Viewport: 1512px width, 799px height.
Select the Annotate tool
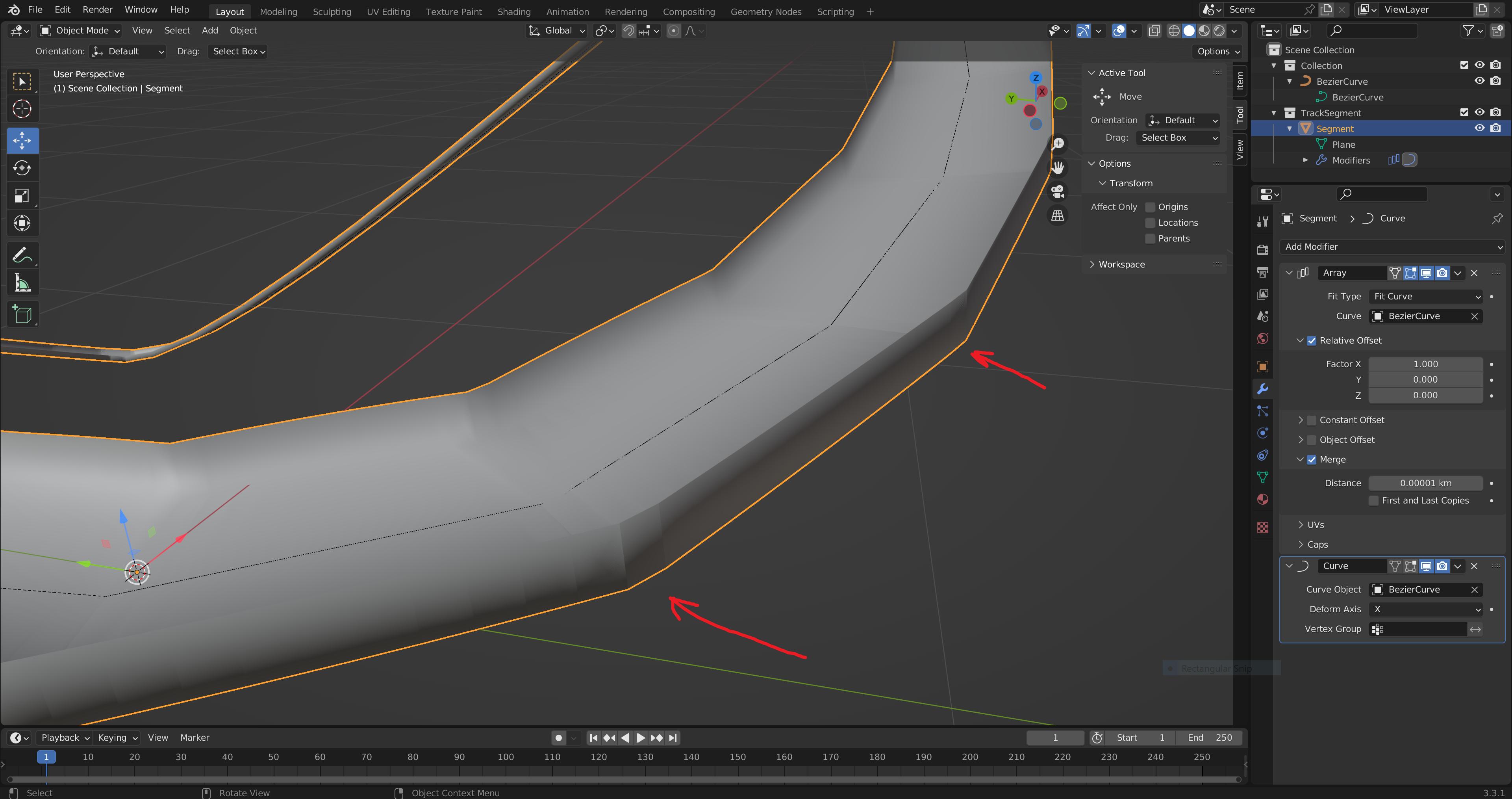22,255
